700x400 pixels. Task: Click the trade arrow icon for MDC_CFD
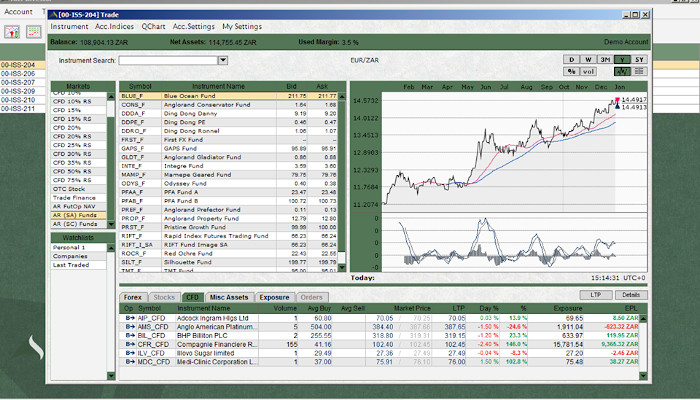point(129,361)
